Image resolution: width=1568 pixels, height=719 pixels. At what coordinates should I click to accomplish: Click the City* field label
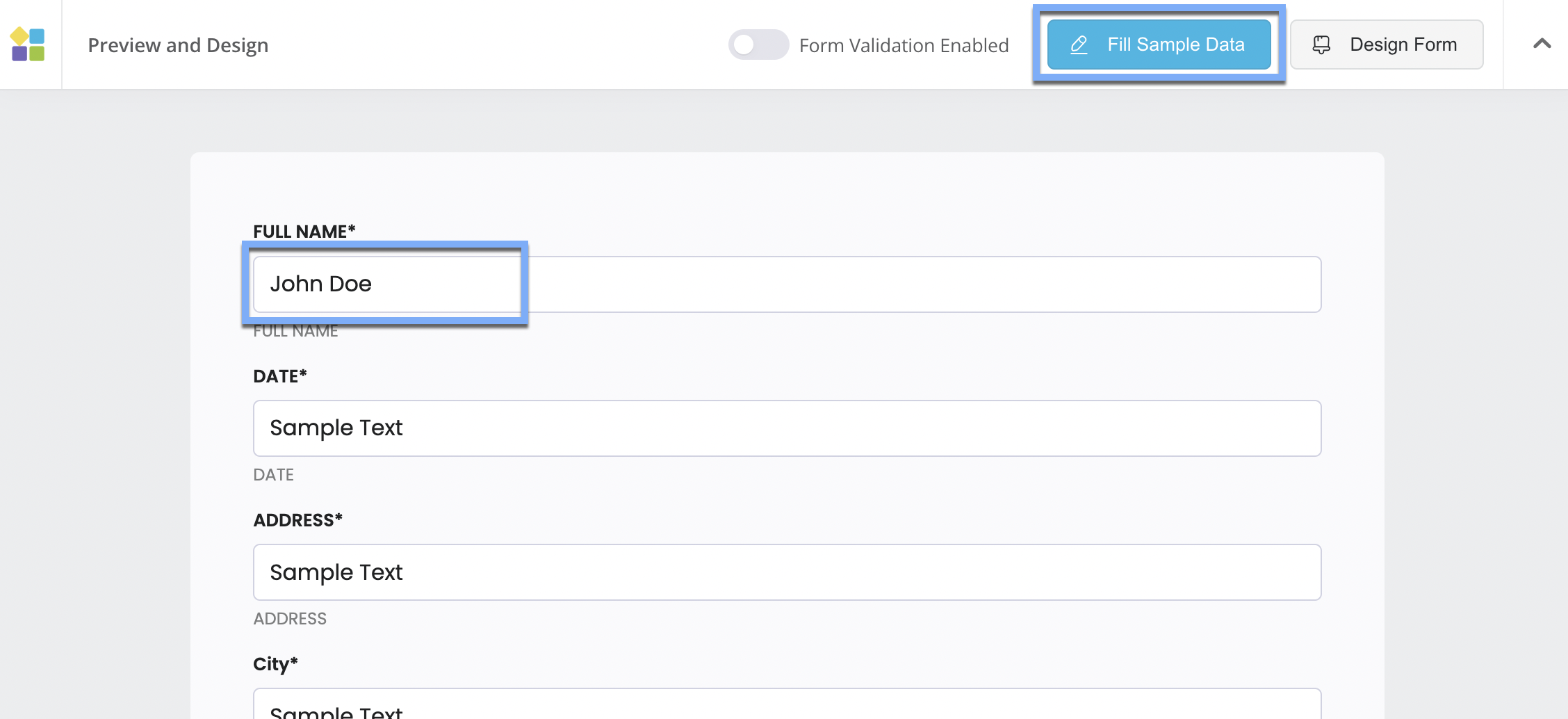[274, 663]
